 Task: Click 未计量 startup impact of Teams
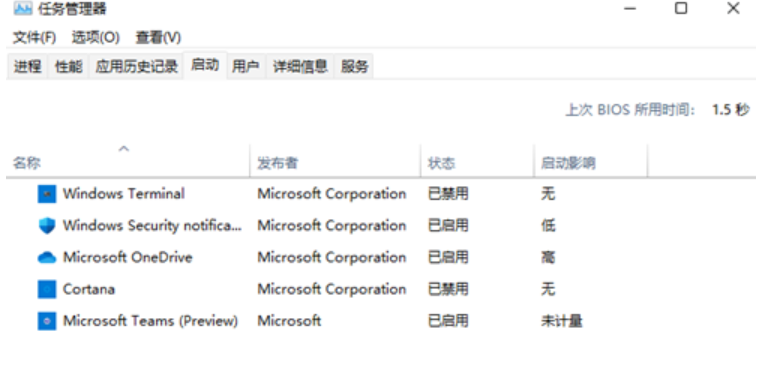[x=561, y=321]
